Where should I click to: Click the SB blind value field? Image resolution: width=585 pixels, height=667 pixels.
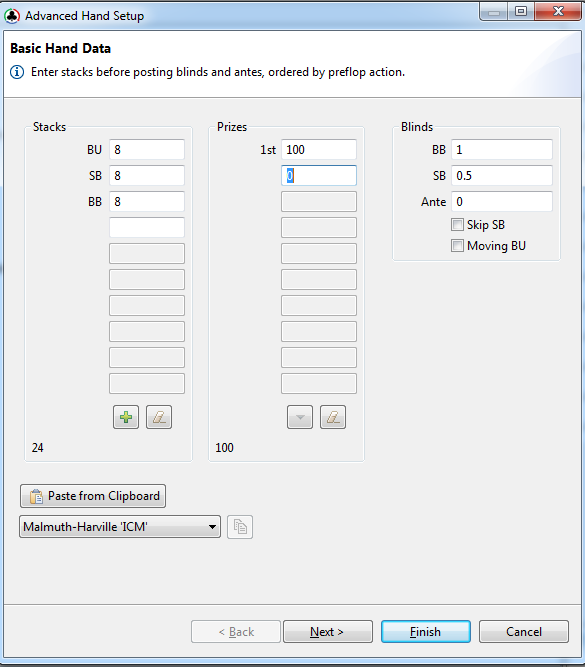[502, 176]
